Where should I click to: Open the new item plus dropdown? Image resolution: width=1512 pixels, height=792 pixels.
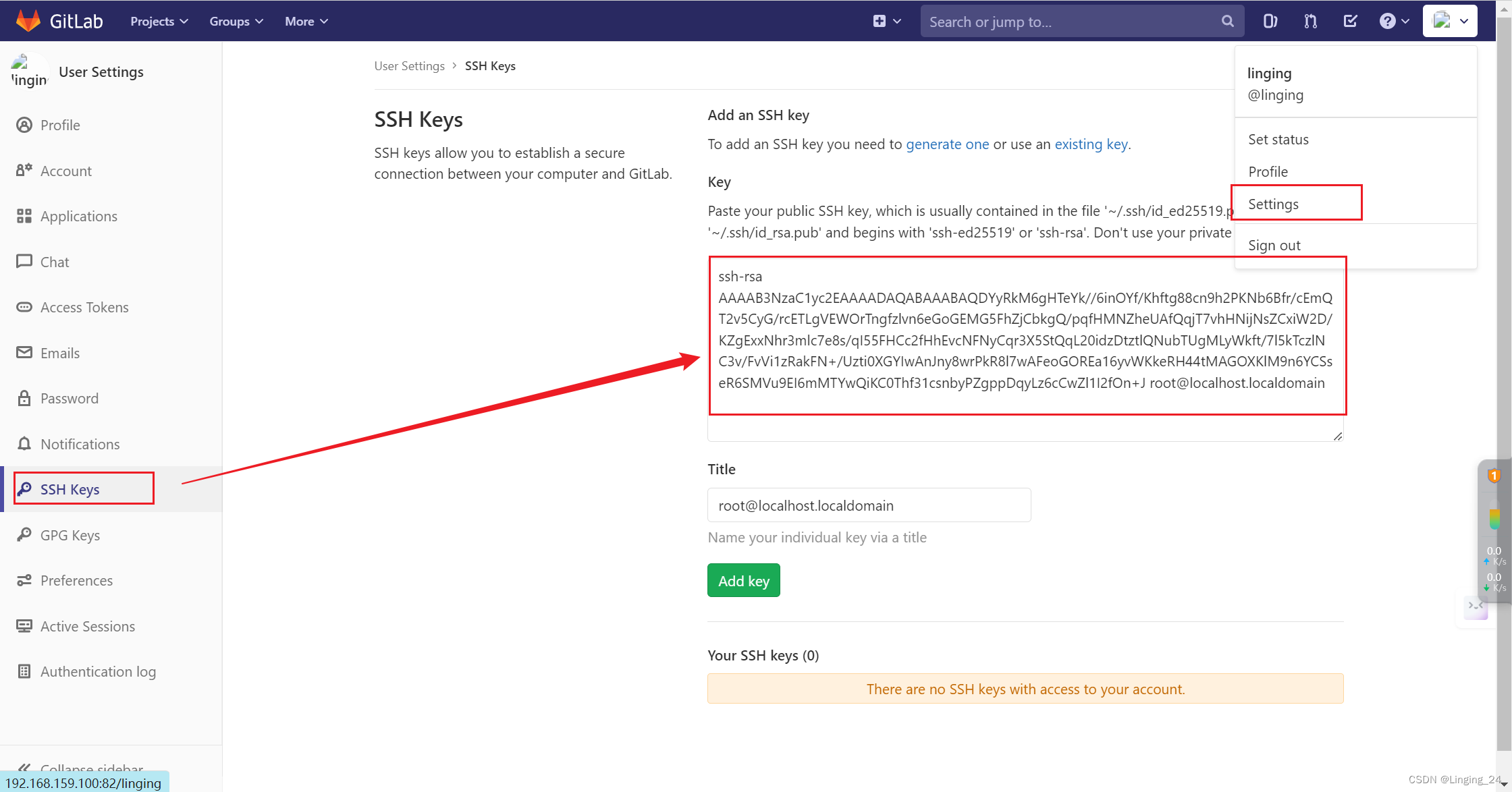coord(887,21)
